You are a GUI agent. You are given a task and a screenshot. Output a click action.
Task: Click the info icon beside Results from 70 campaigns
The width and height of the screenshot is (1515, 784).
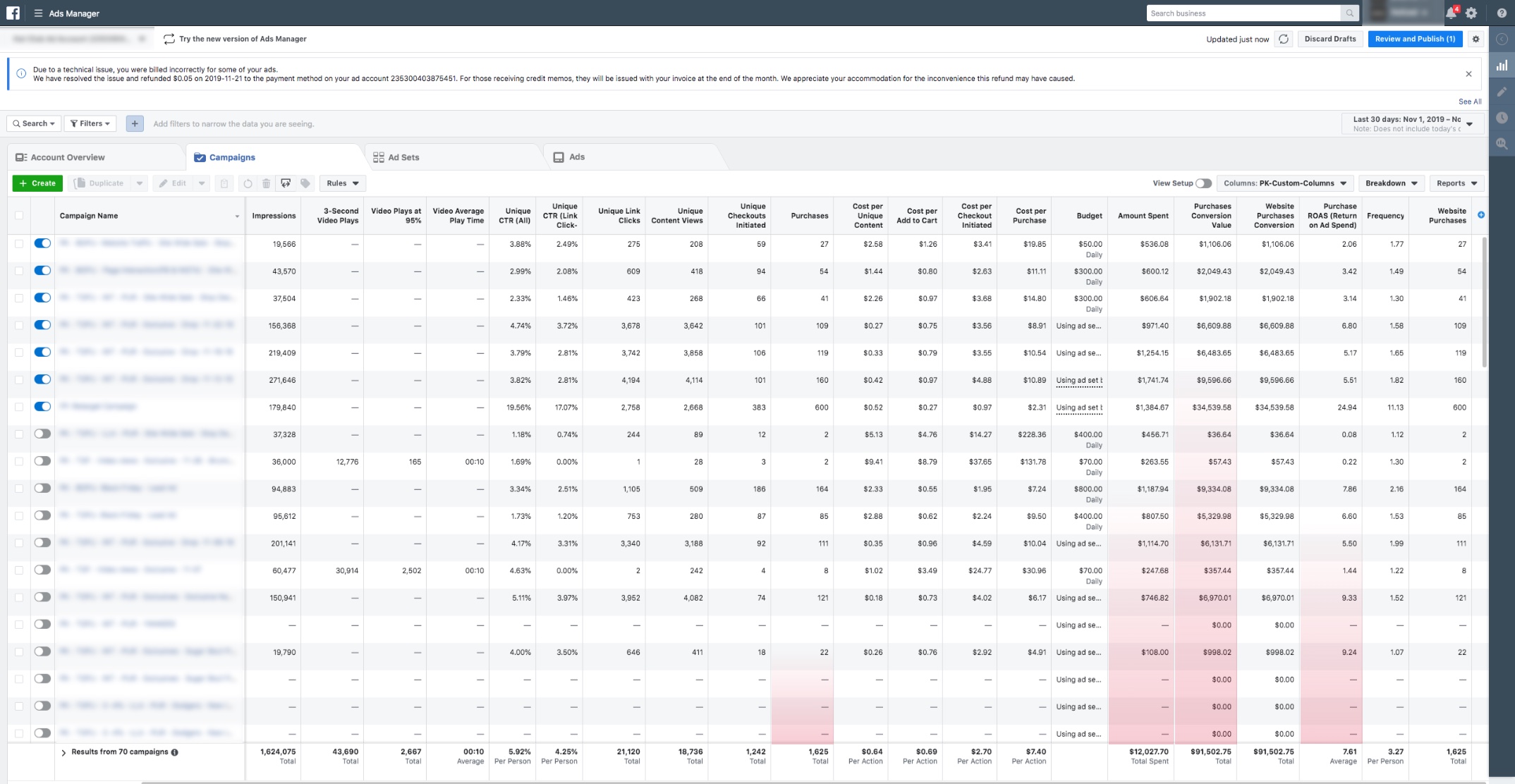pyautogui.click(x=175, y=752)
